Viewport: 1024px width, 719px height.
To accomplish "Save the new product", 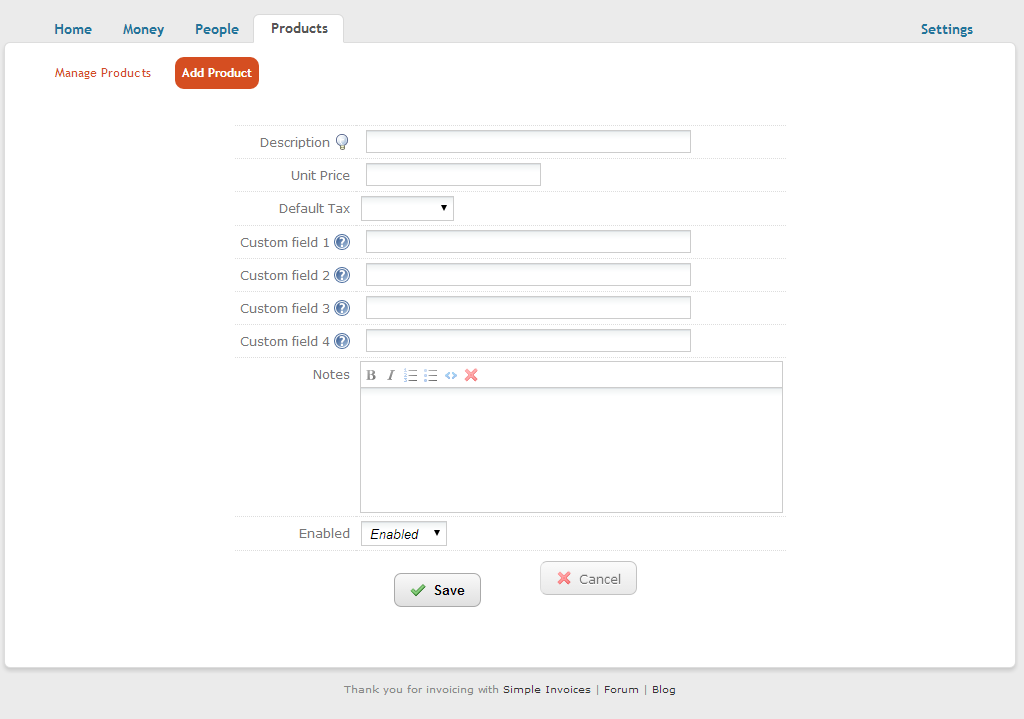I will point(438,590).
